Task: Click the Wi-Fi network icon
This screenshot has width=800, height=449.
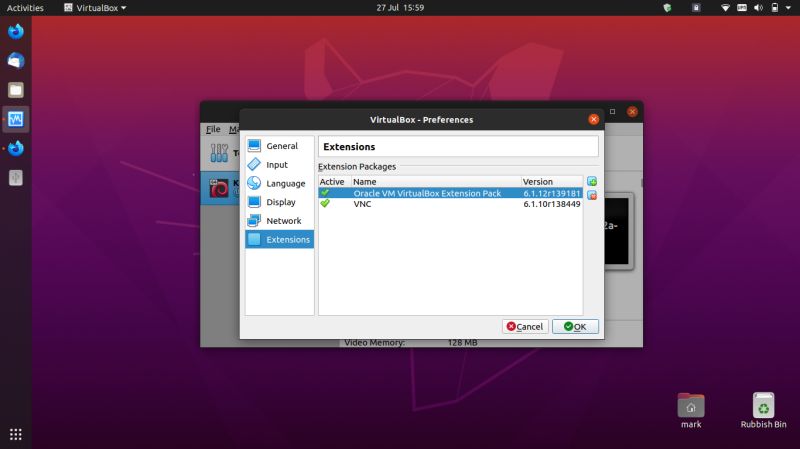Action: [725, 8]
